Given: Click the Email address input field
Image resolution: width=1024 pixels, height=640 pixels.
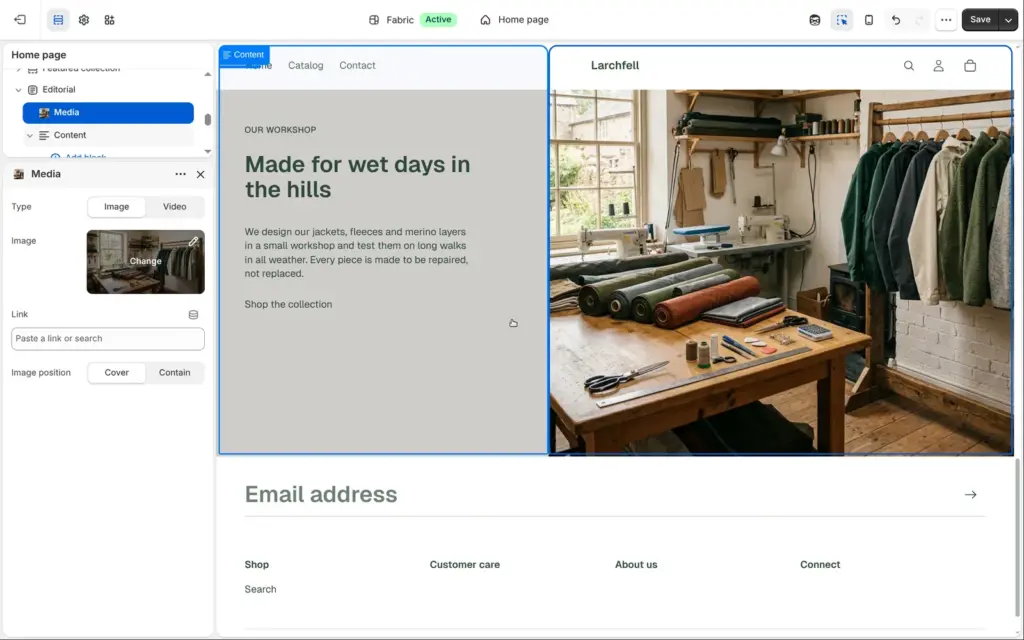Looking at the screenshot, I should click(x=601, y=494).
